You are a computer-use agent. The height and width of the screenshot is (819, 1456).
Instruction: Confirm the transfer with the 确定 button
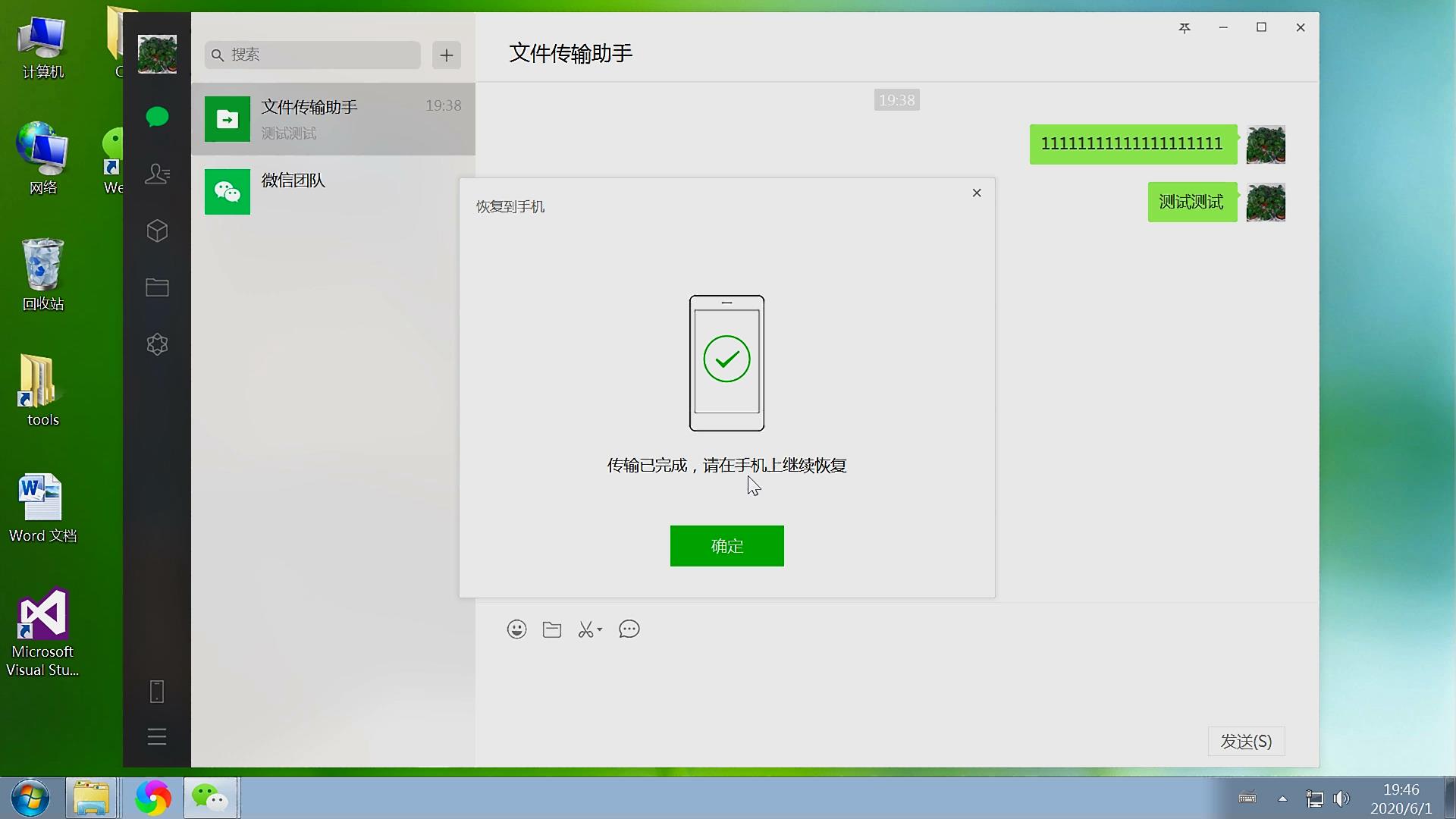coord(726,545)
